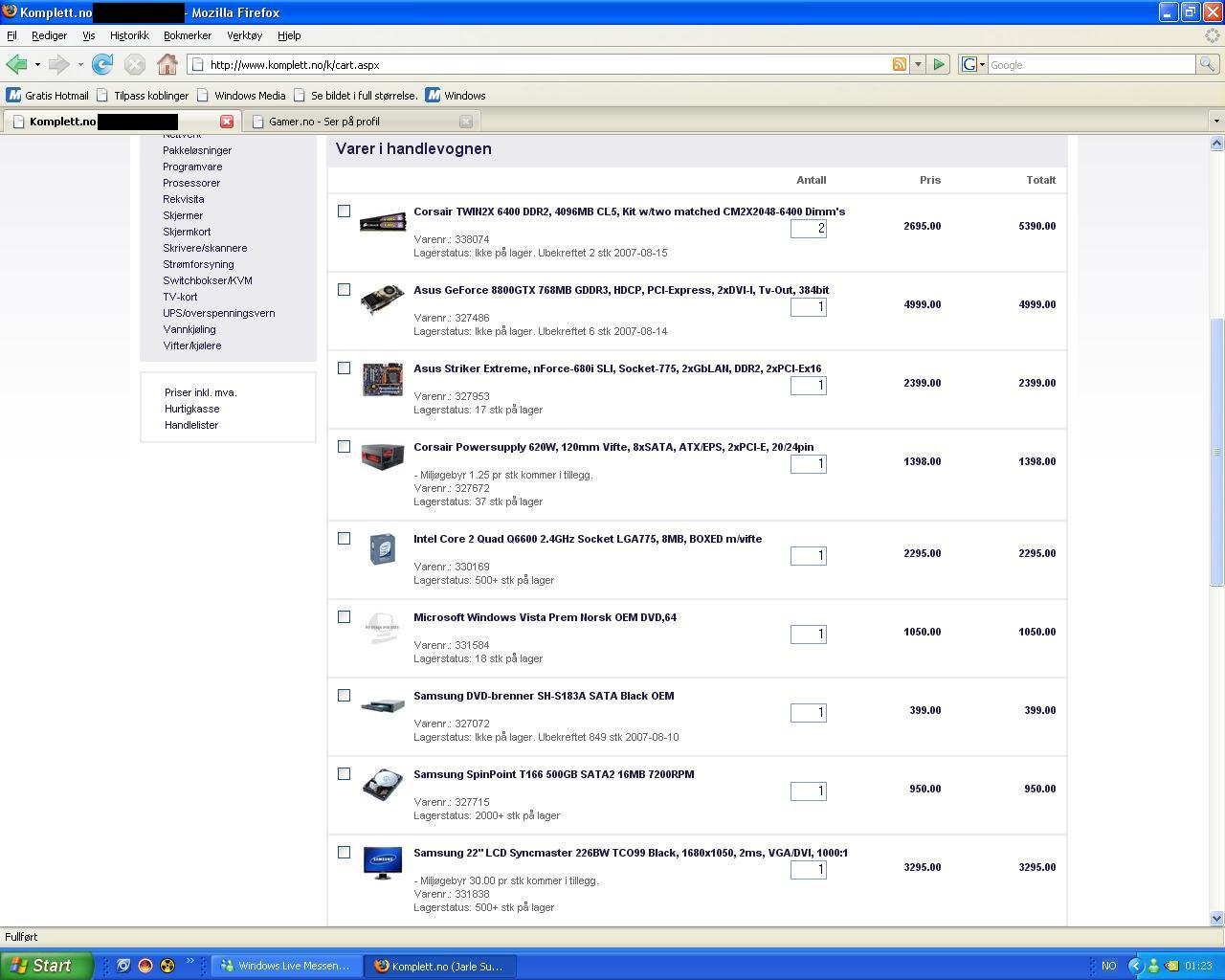Screen dimensions: 1225x980
Task: Open the address bar history dropdown
Action: [x=918, y=64]
